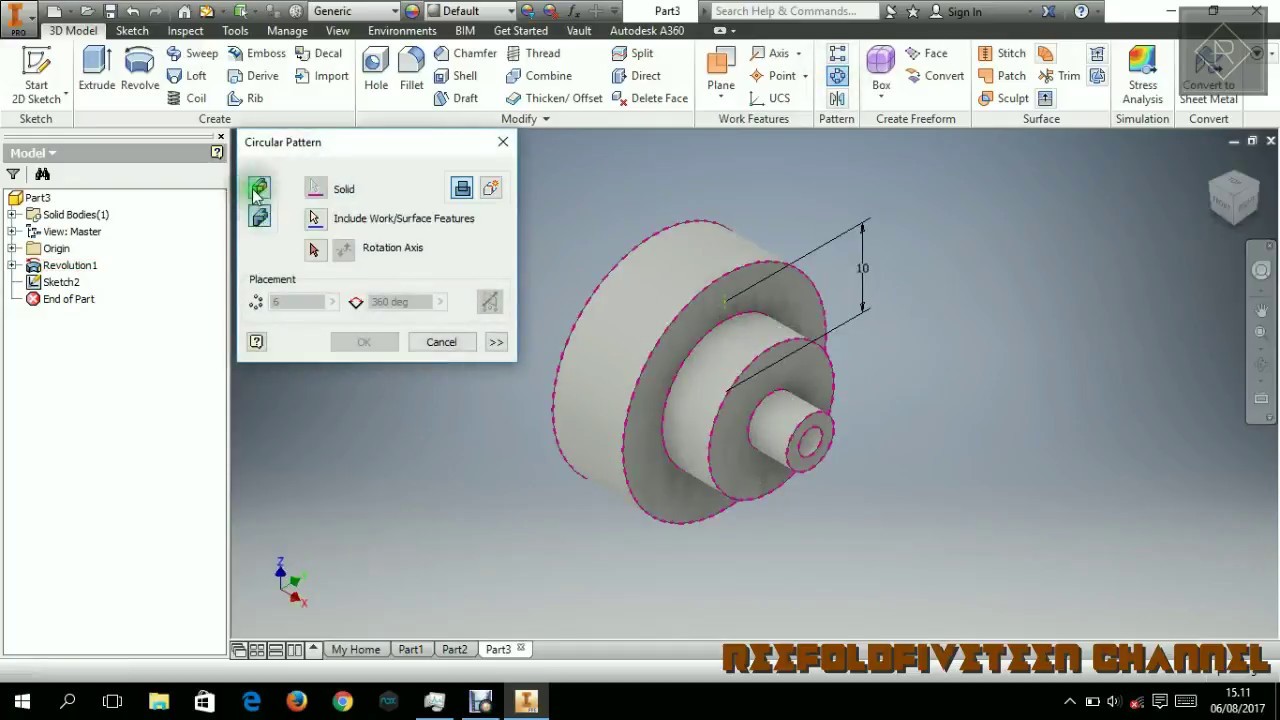Activate the Rib tool
The height and width of the screenshot is (720, 1280).
click(246, 98)
